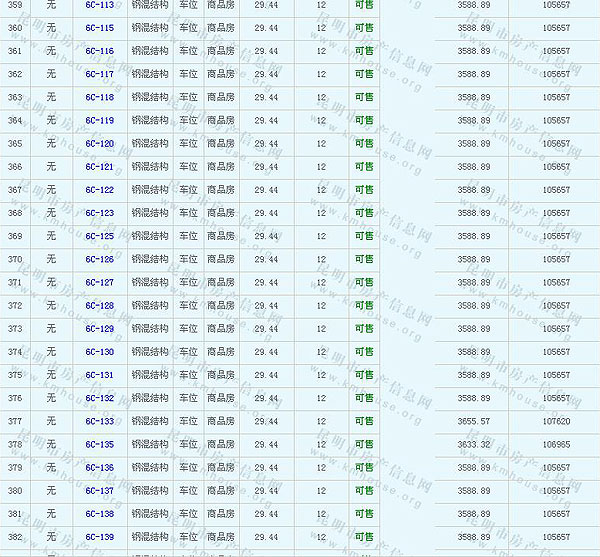Open the 6C-127 unit link

click(99, 283)
